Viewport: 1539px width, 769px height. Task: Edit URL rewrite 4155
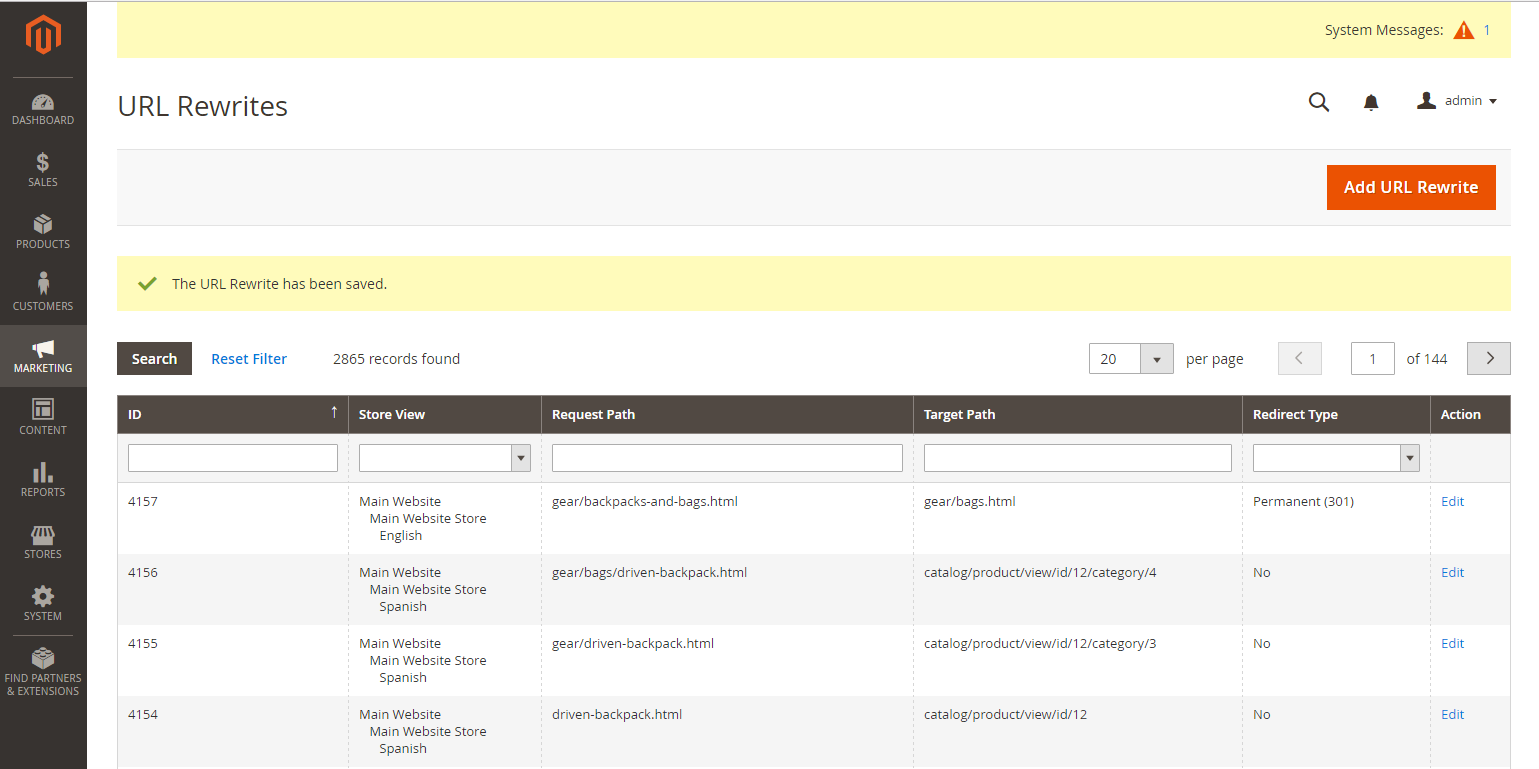pyautogui.click(x=1452, y=643)
